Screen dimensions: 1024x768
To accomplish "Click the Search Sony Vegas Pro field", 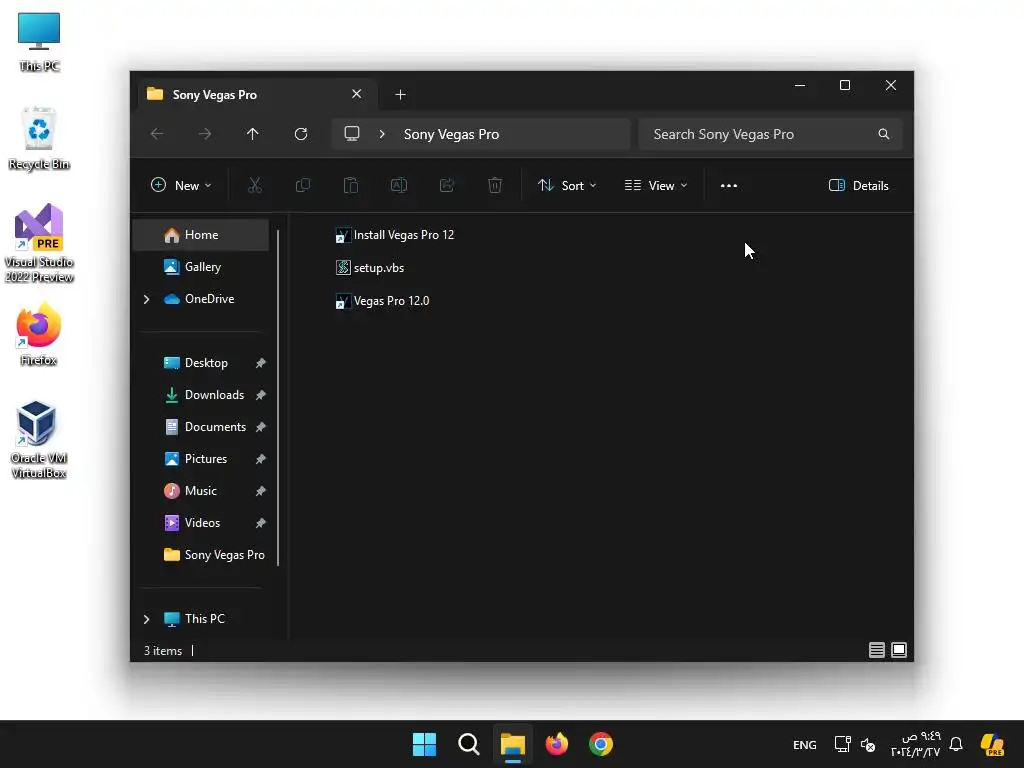I will coord(771,134).
